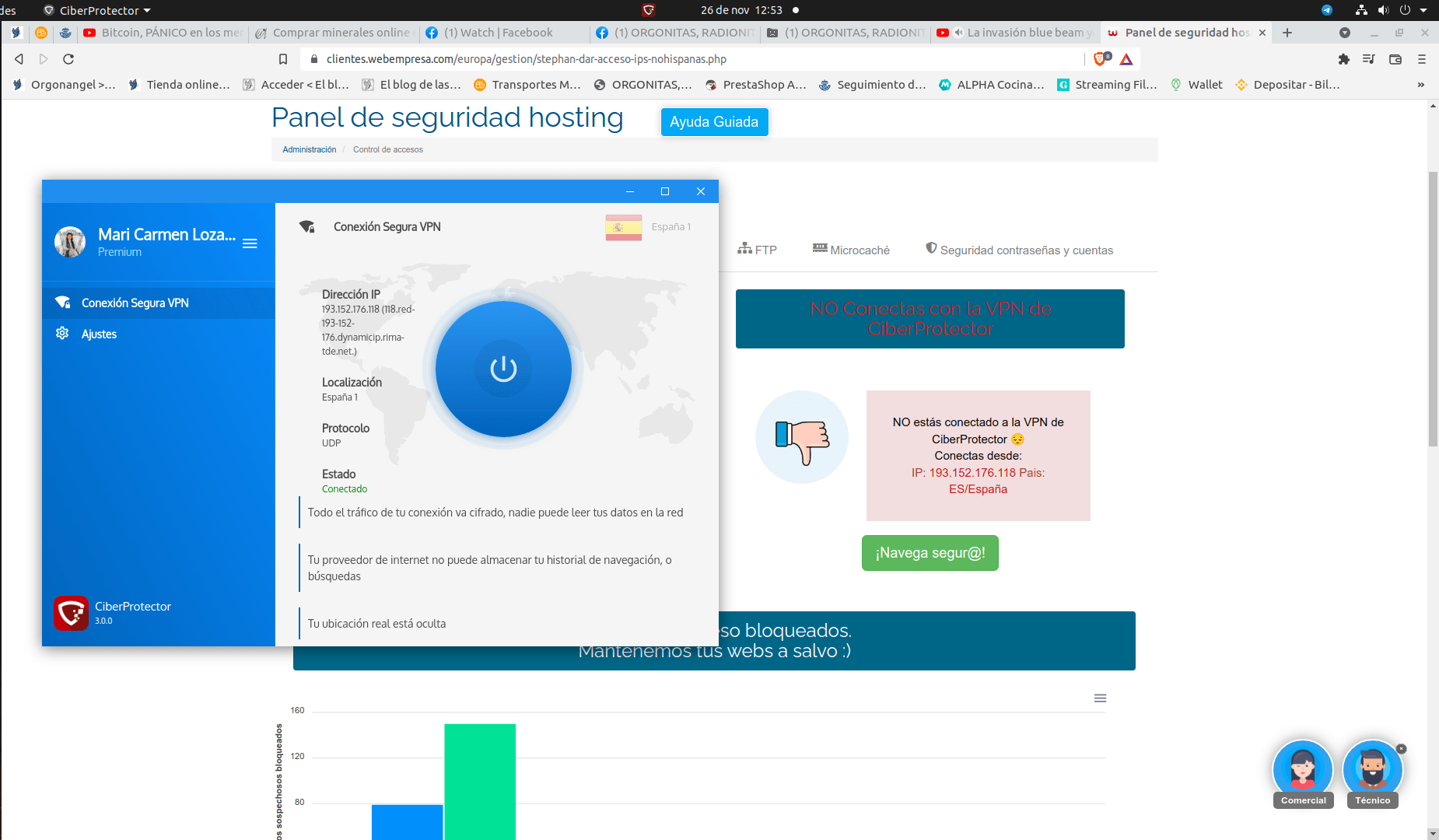Viewport: 1439px width, 840px height.
Task: Toggle the VPN power button
Action: coord(503,369)
